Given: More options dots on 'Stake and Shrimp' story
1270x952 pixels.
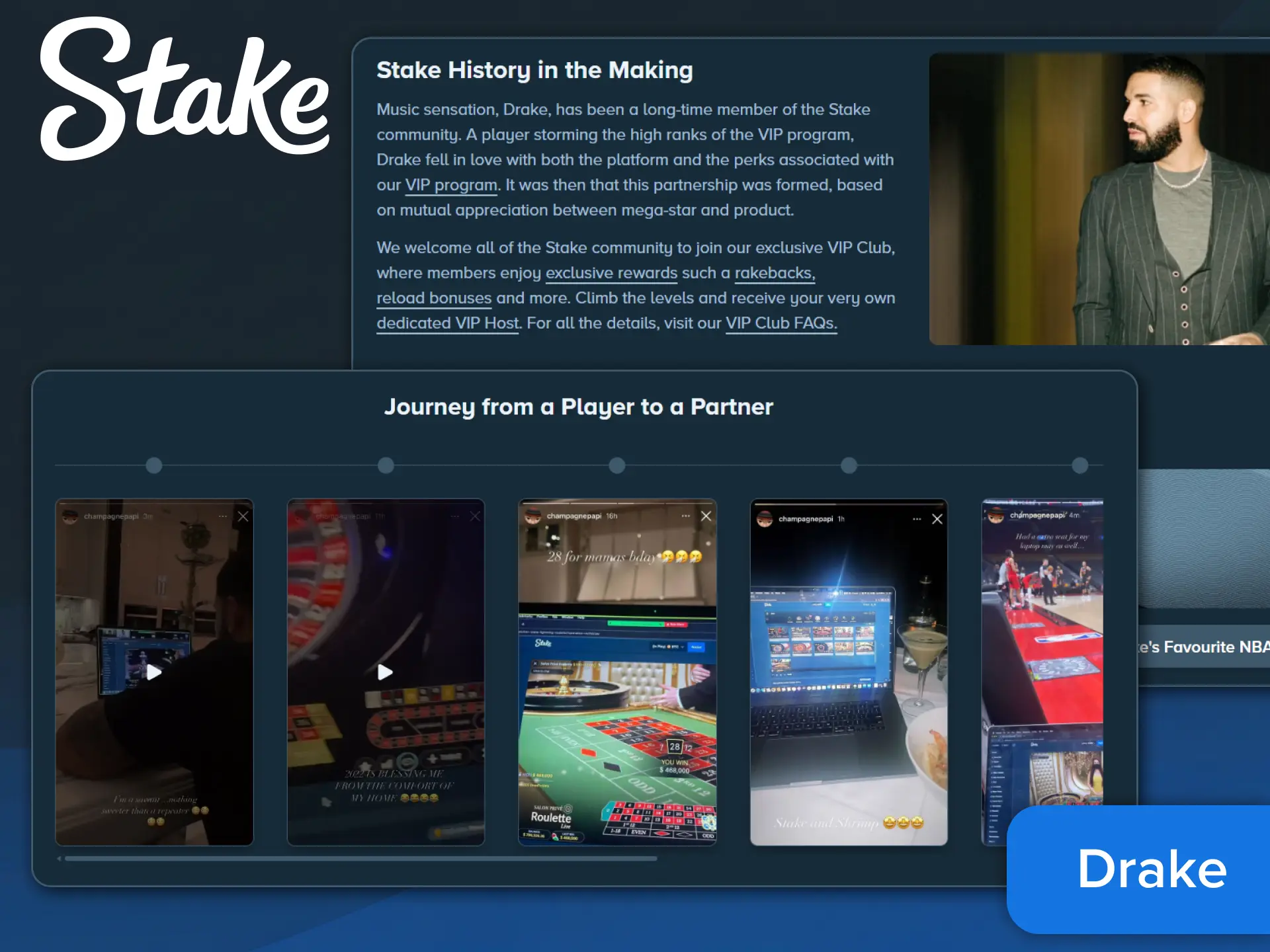Looking at the screenshot, I should point(917,519).
